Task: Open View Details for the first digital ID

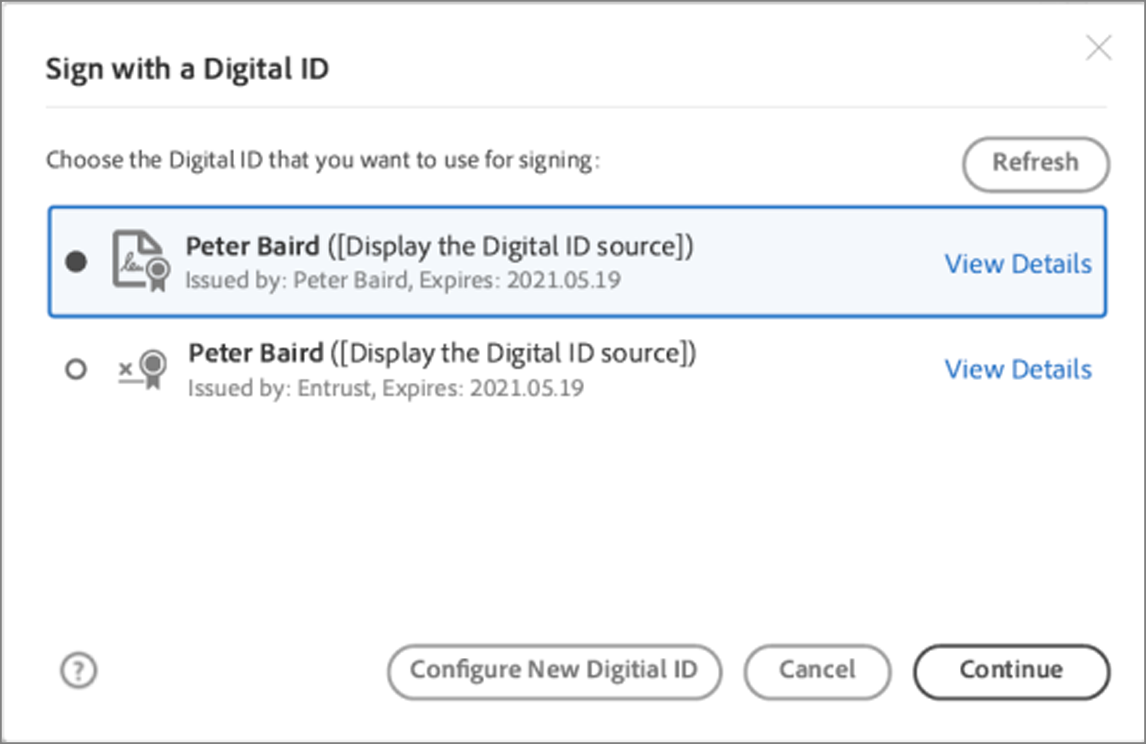Action: [1017, 264]
